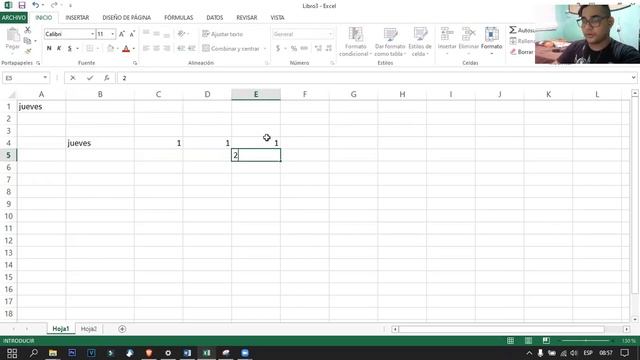The image size is (640, 360).
Task: Apply accounting currency format ($)
Action: pos(278,49)
